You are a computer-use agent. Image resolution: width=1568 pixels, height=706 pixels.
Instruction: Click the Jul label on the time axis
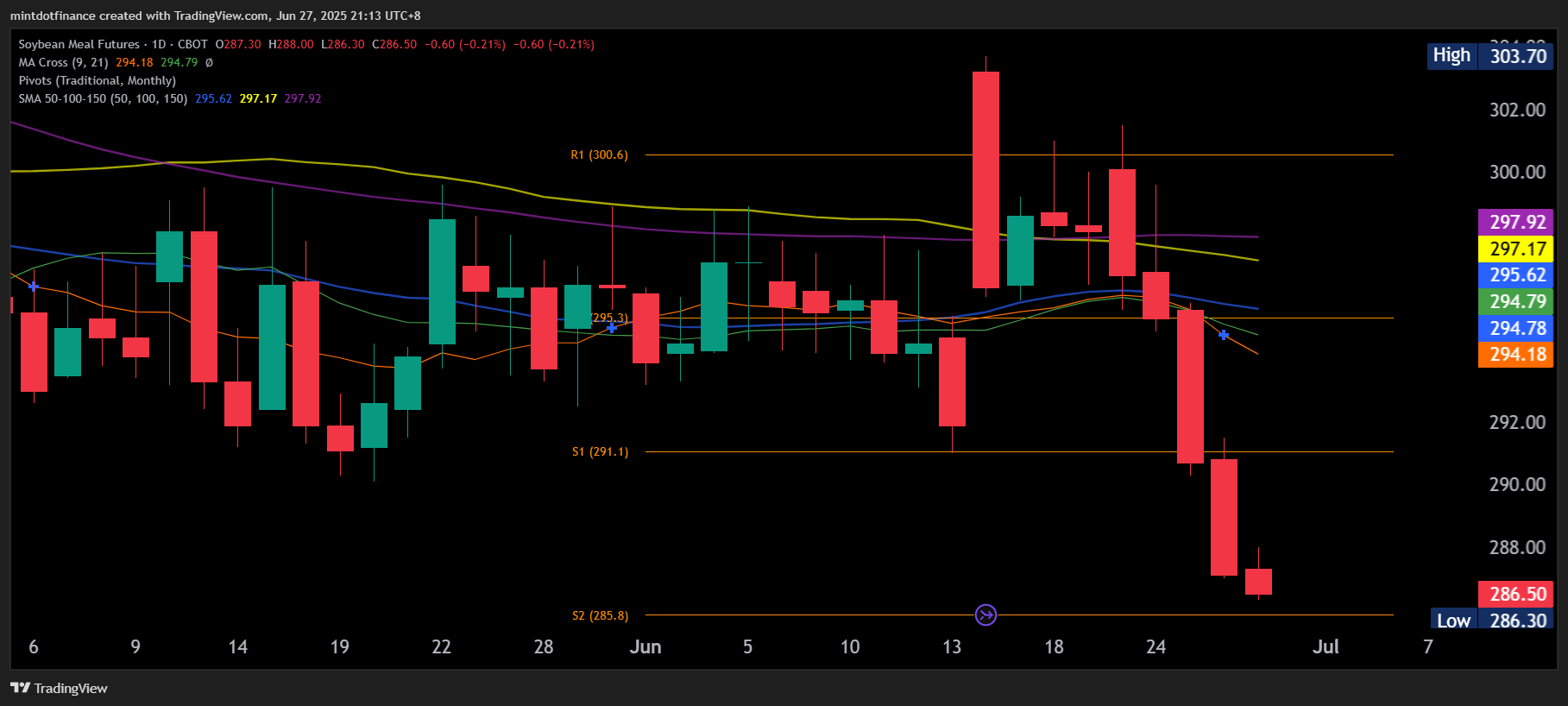[1326, 647]
